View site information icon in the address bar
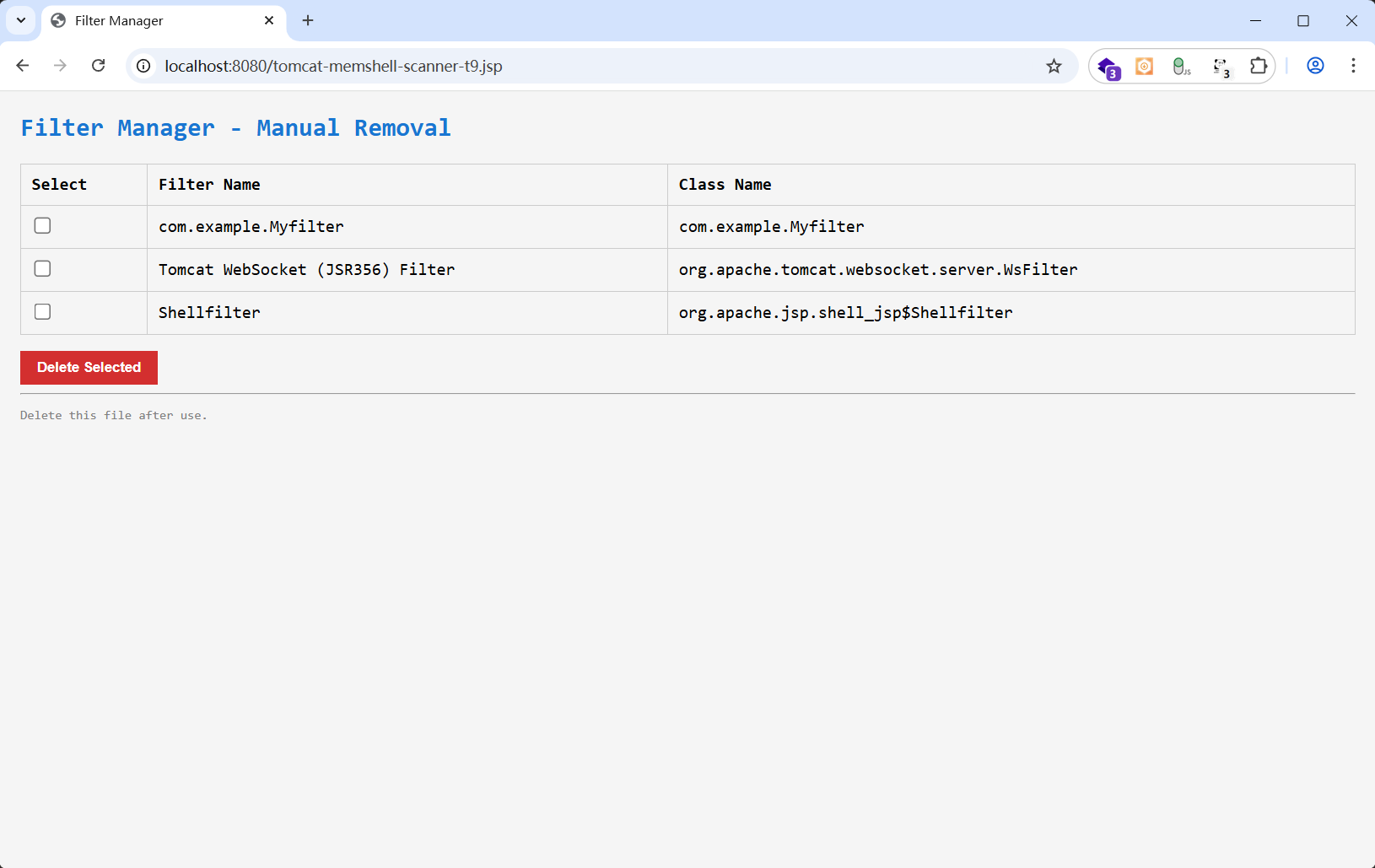 144,66
